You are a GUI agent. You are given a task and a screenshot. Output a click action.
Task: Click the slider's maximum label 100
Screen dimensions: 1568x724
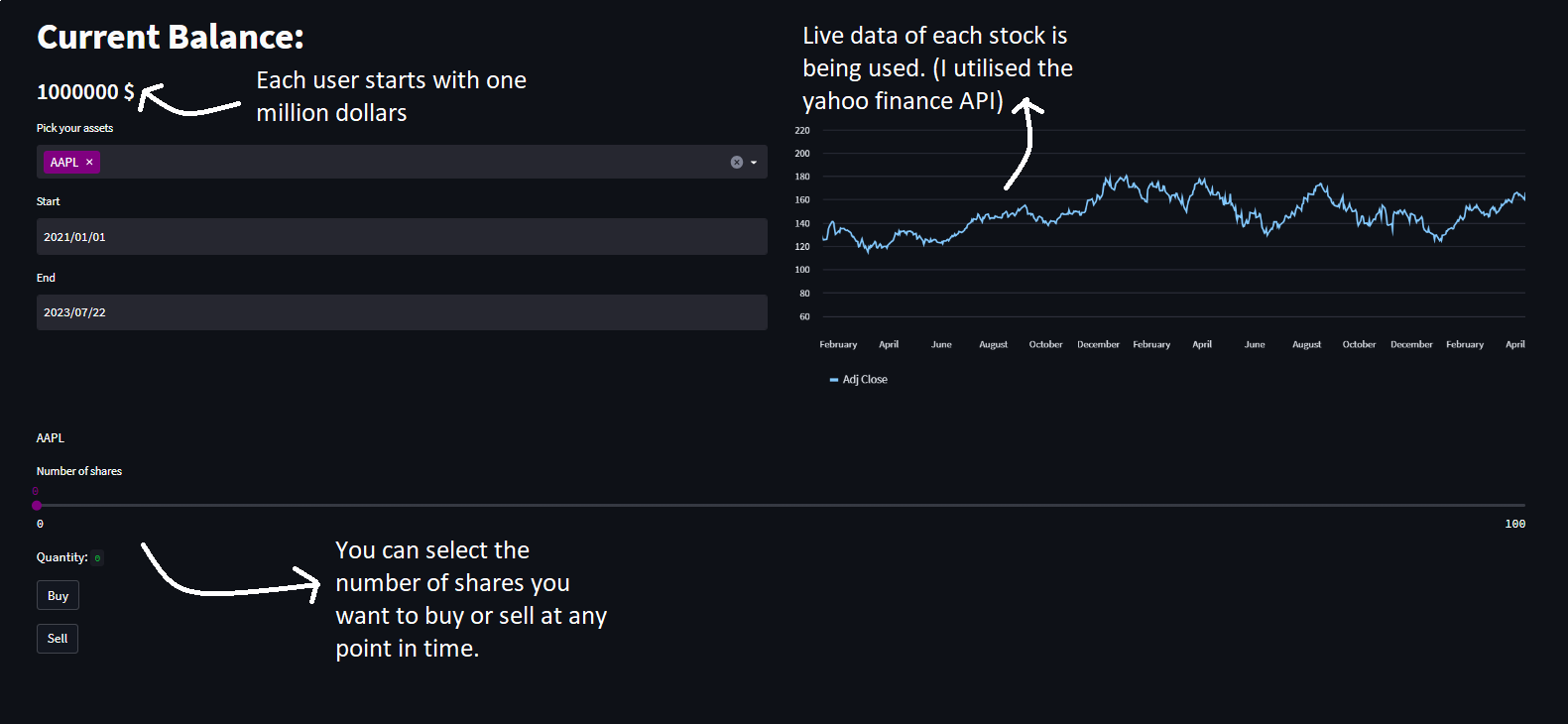1514,524
